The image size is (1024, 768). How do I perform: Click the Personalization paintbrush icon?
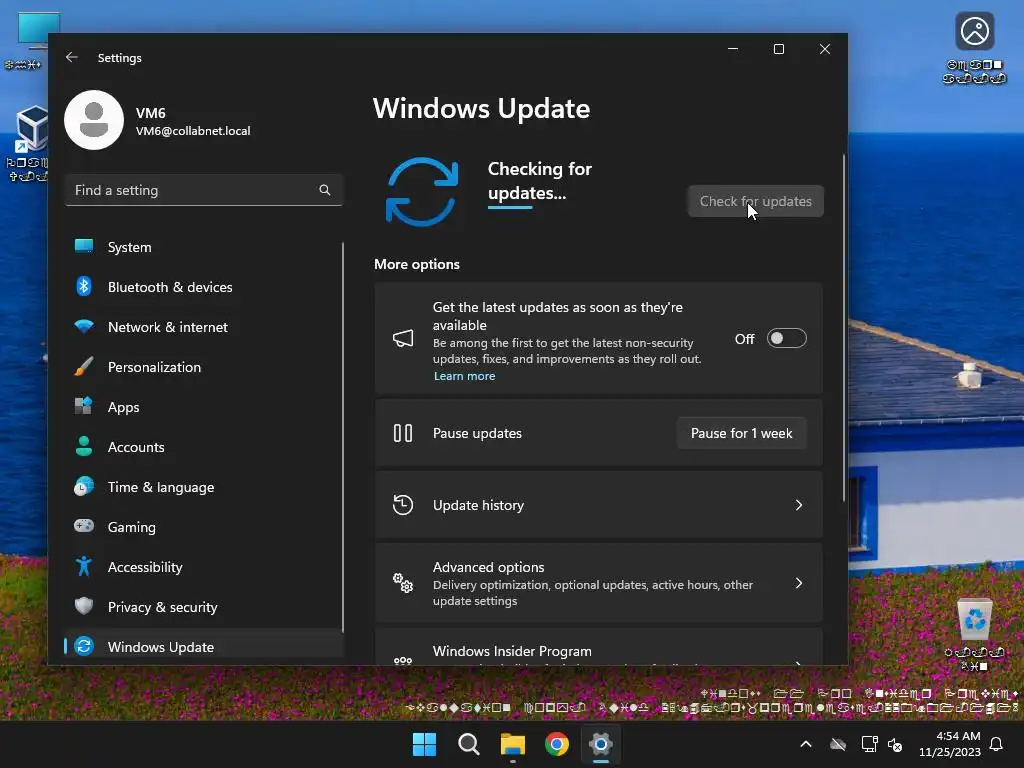pos(84,366)
